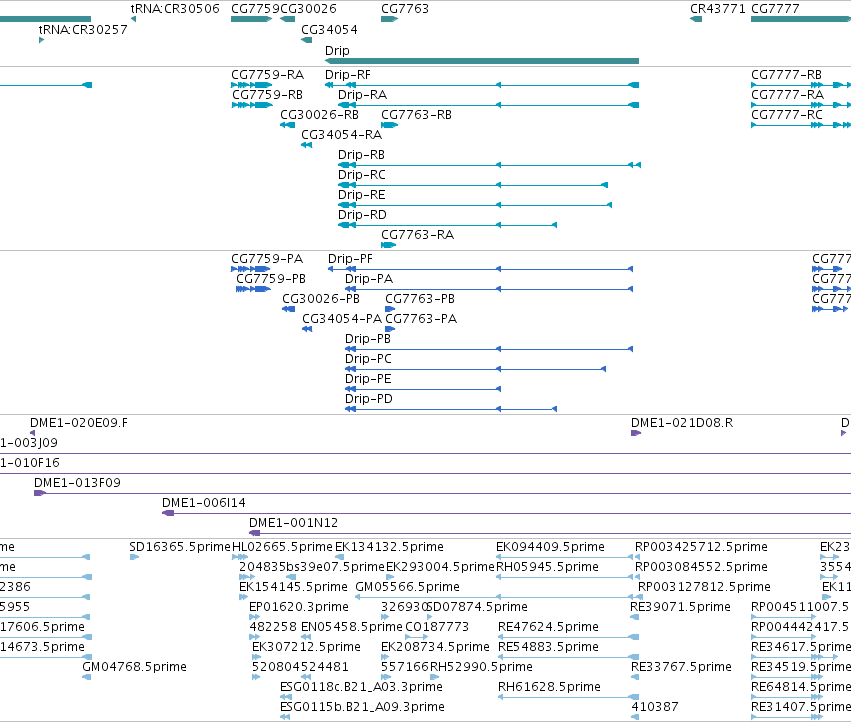The image size is (851, 722).
Task: Open EST EP01620.3prime
Action: (x=299, y=607)
